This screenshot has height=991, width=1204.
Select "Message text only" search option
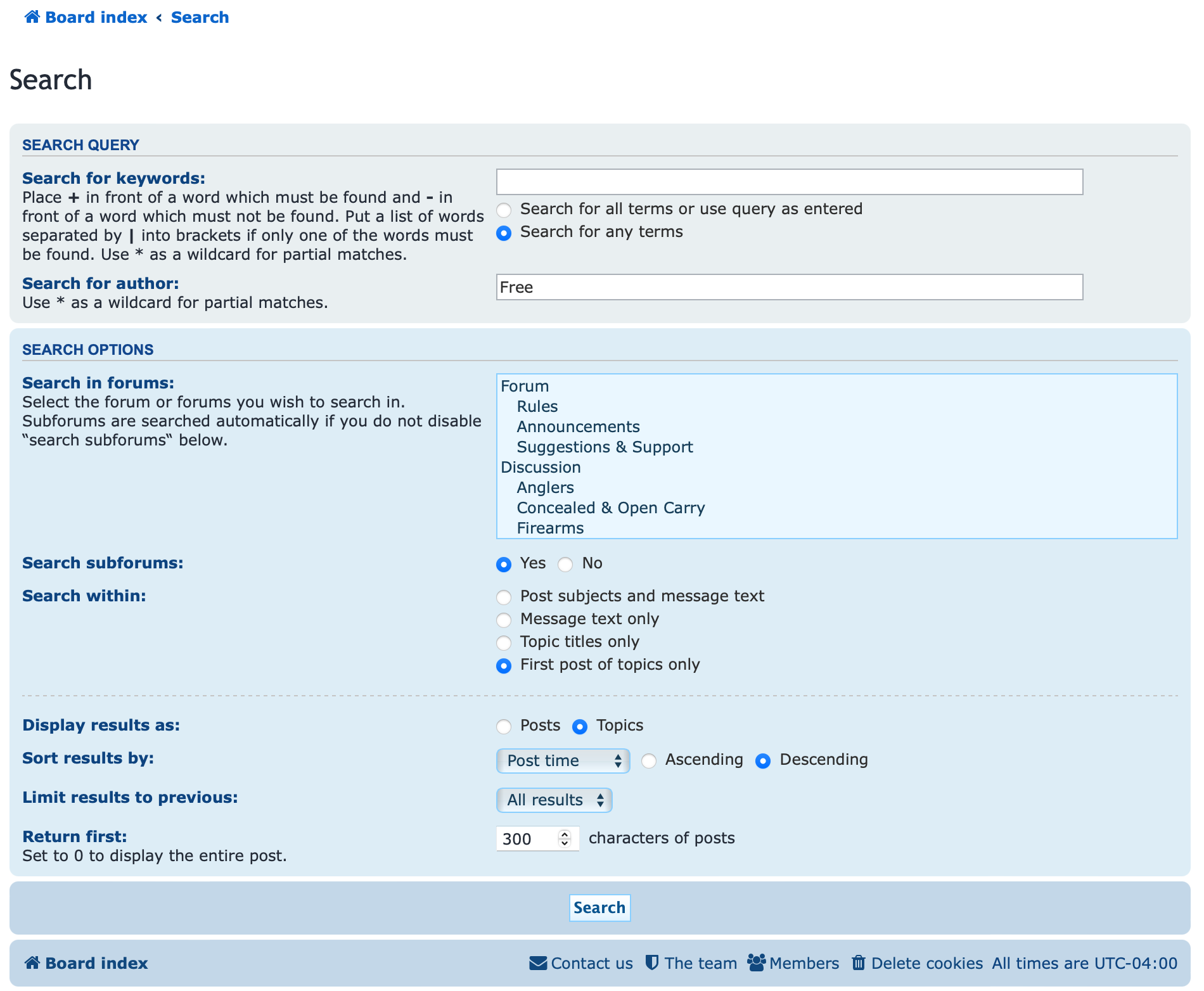pos(504,620)
